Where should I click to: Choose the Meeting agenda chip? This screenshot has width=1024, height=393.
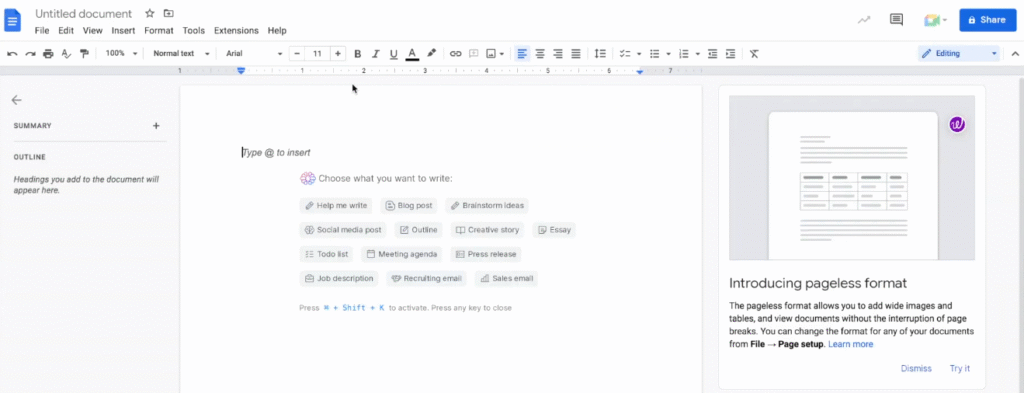click(402, 254)
